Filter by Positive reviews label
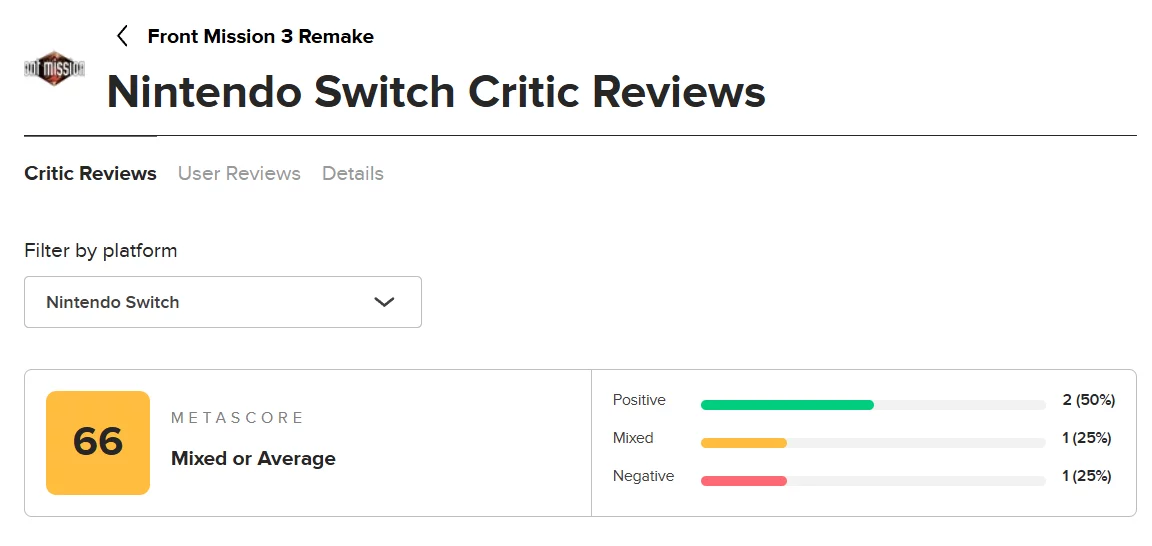This screenshot has width=1152, height=546. coord(639,400)
